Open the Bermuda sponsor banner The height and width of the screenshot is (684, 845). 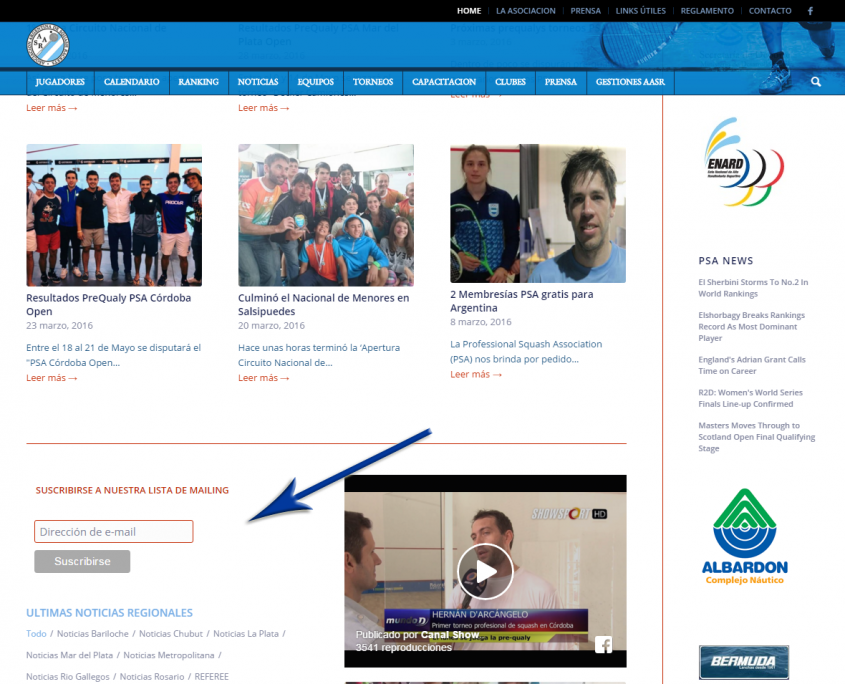pyautogui.click(x=744, y=662)
